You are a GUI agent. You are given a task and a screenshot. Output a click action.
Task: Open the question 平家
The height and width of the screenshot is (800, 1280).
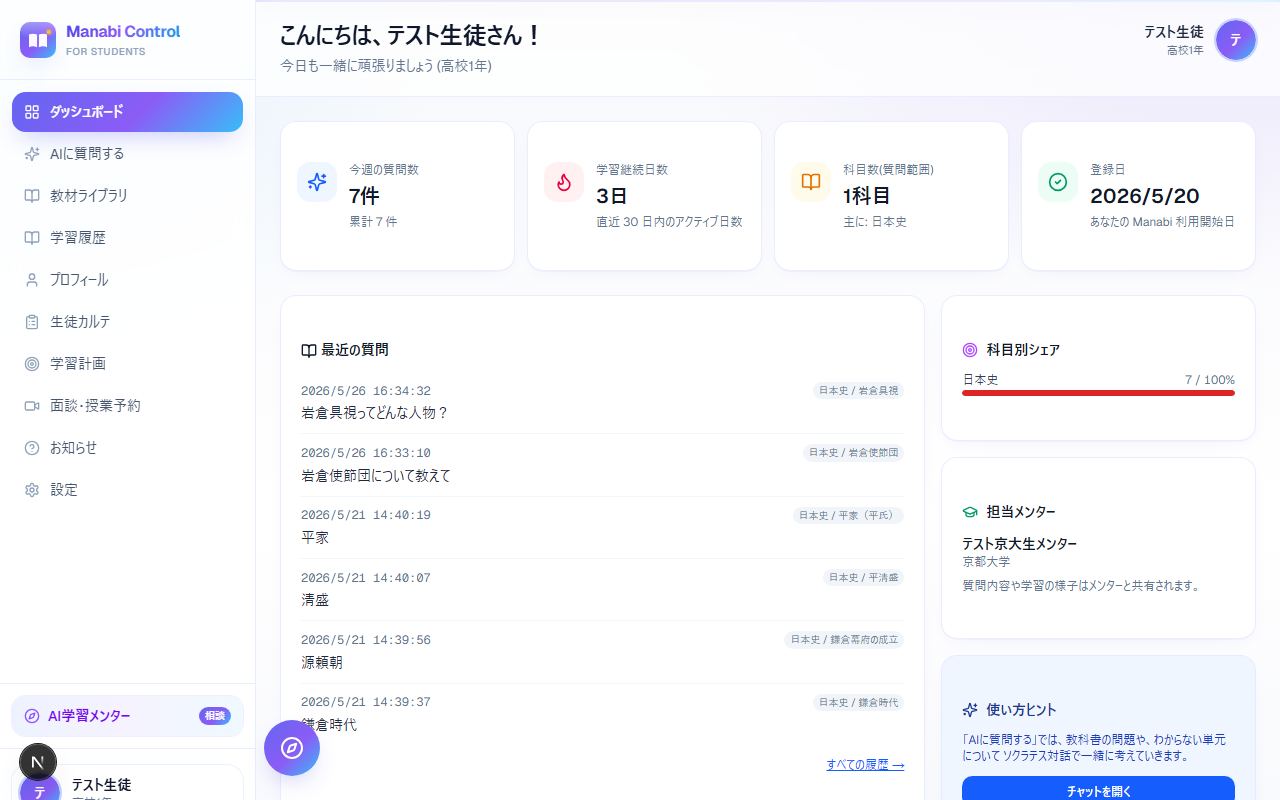pos(315,538)
